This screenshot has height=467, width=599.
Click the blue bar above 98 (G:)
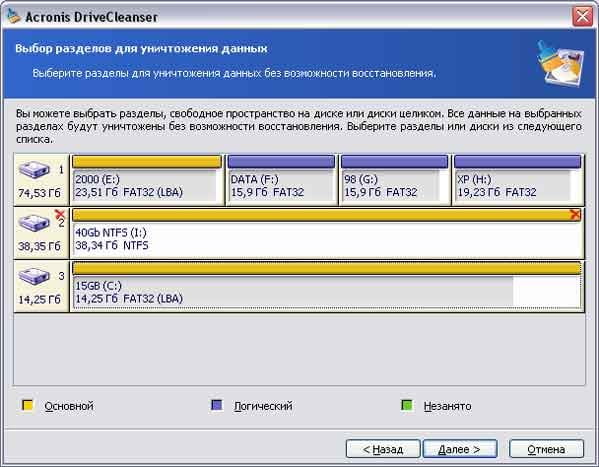click(x=394, y=162)
